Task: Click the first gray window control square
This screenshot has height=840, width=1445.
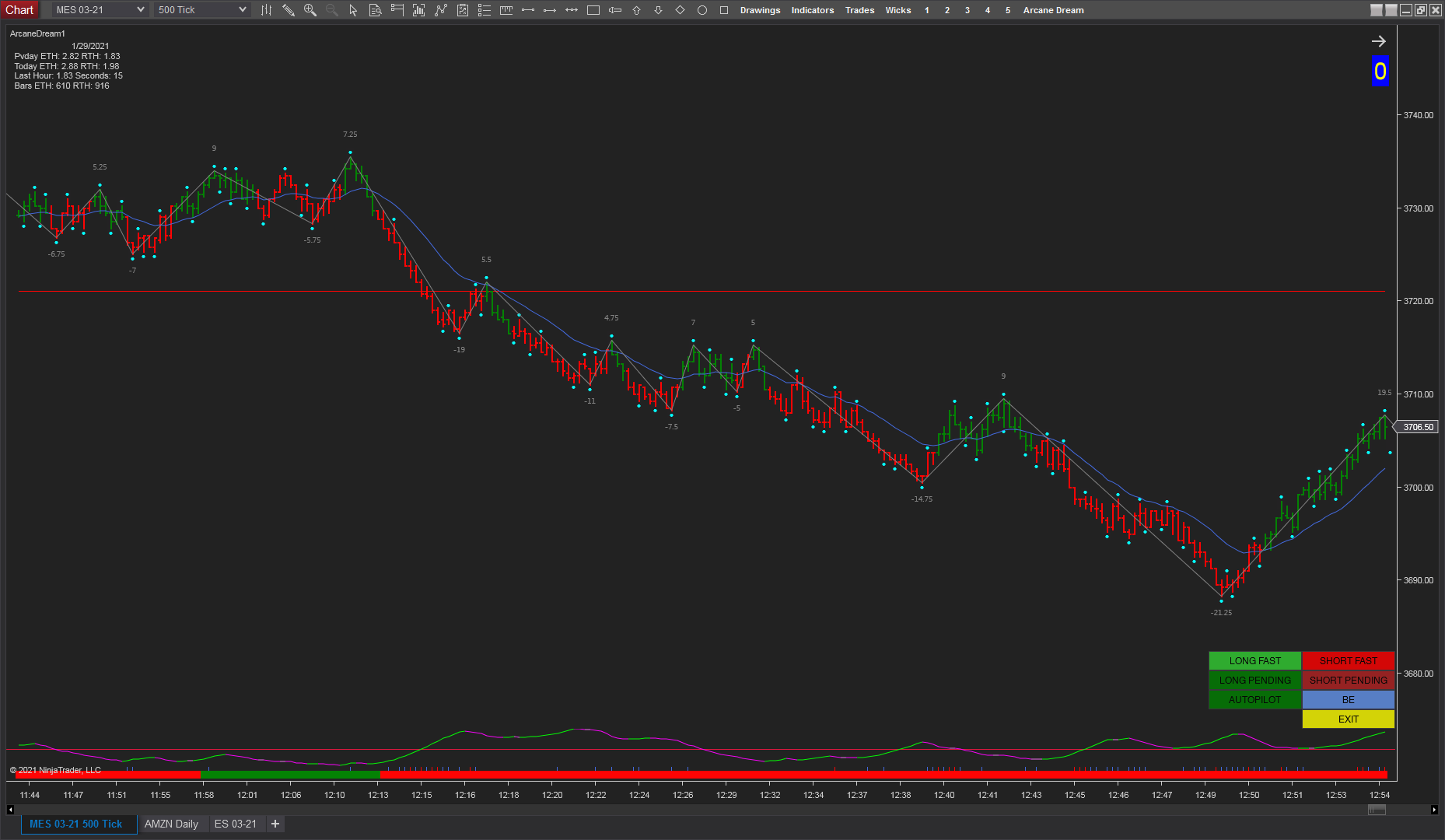Action: click(x=1376, y=10)
